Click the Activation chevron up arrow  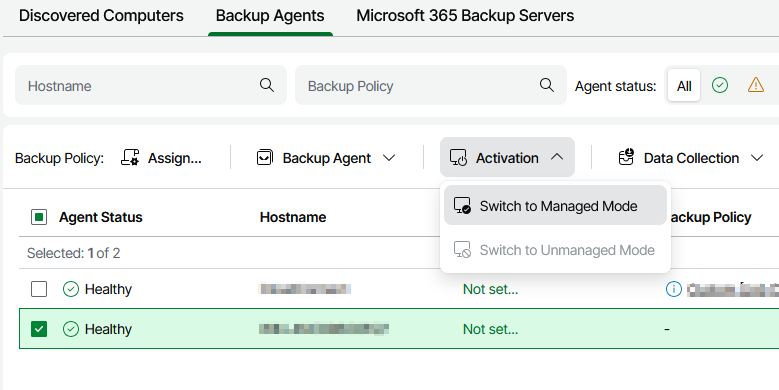[557, 157]
